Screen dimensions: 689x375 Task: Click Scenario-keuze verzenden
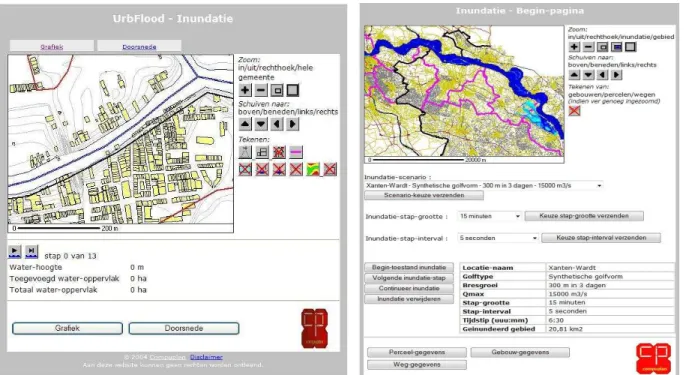tap(424, 195)
